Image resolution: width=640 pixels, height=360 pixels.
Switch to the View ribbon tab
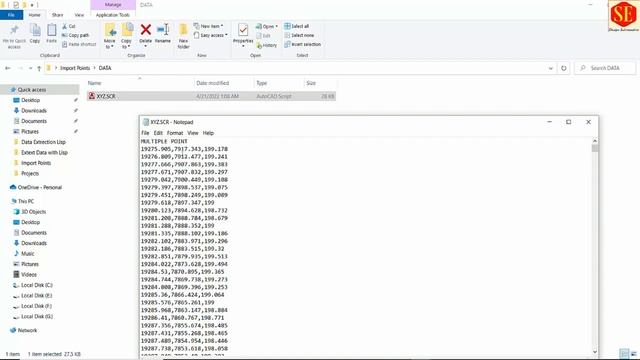(x=79, y=15)
